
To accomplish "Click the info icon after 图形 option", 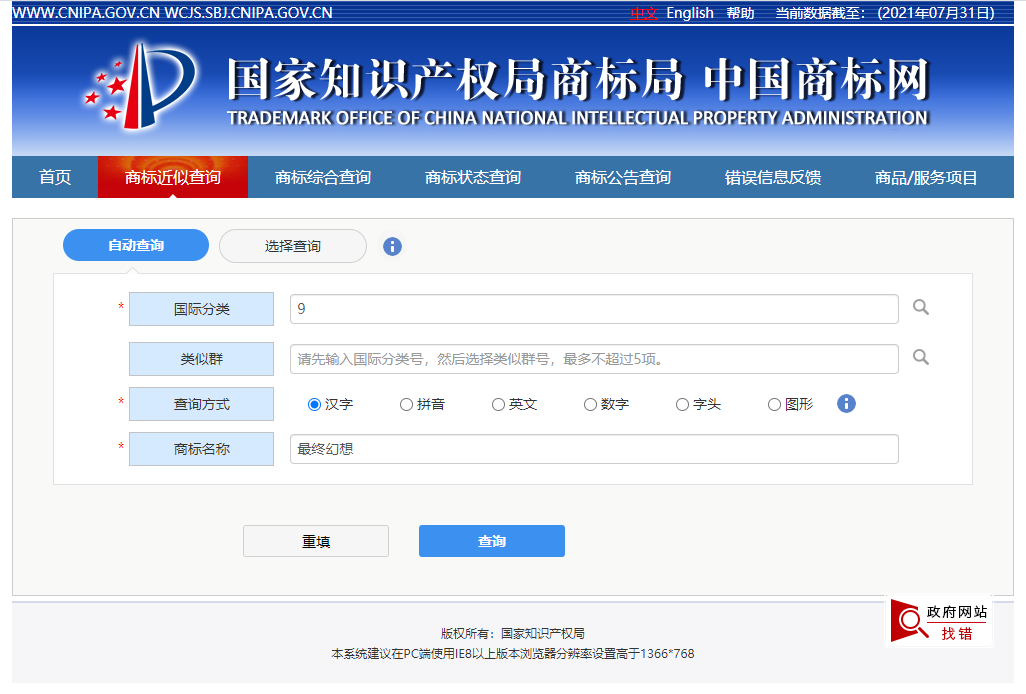I will (846, 404).
